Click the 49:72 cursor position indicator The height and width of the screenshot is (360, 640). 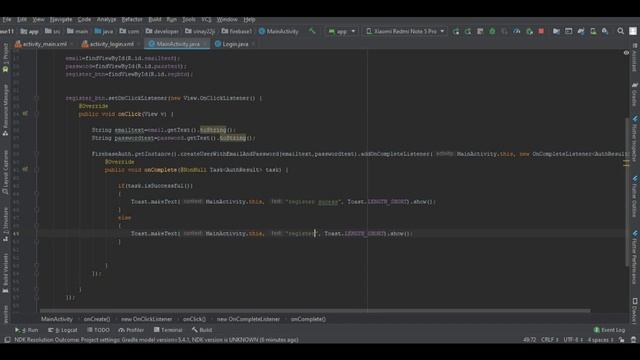point(529,340)
